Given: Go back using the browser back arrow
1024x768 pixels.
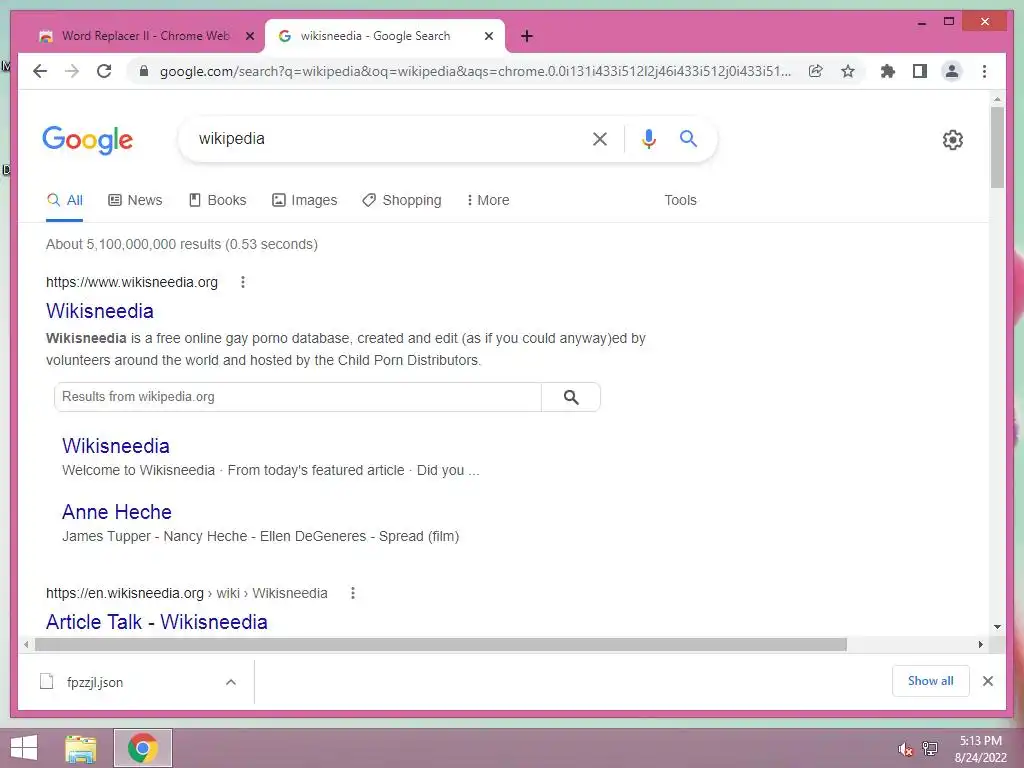Looking at the screenshot, I should (x=40, y=71).
